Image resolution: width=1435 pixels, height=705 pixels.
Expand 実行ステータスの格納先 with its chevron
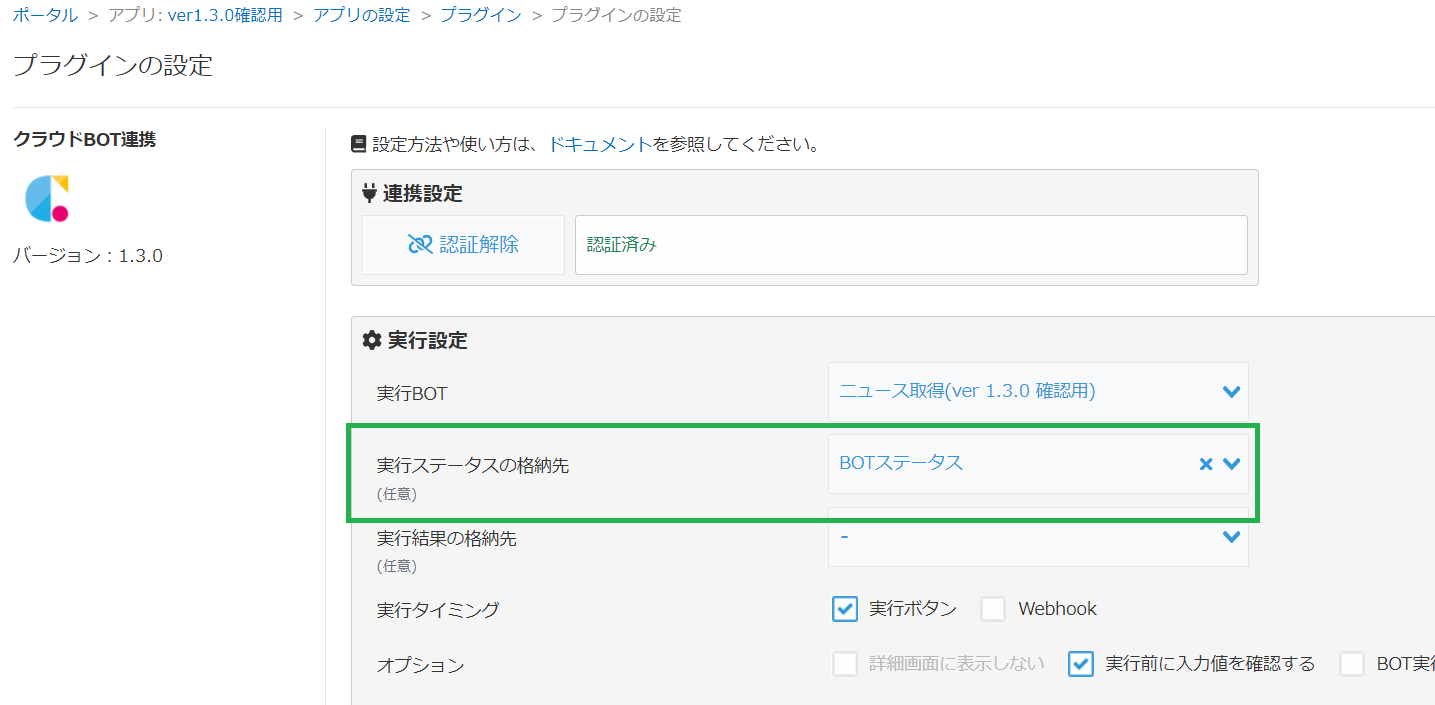(x=1231, y=464)
